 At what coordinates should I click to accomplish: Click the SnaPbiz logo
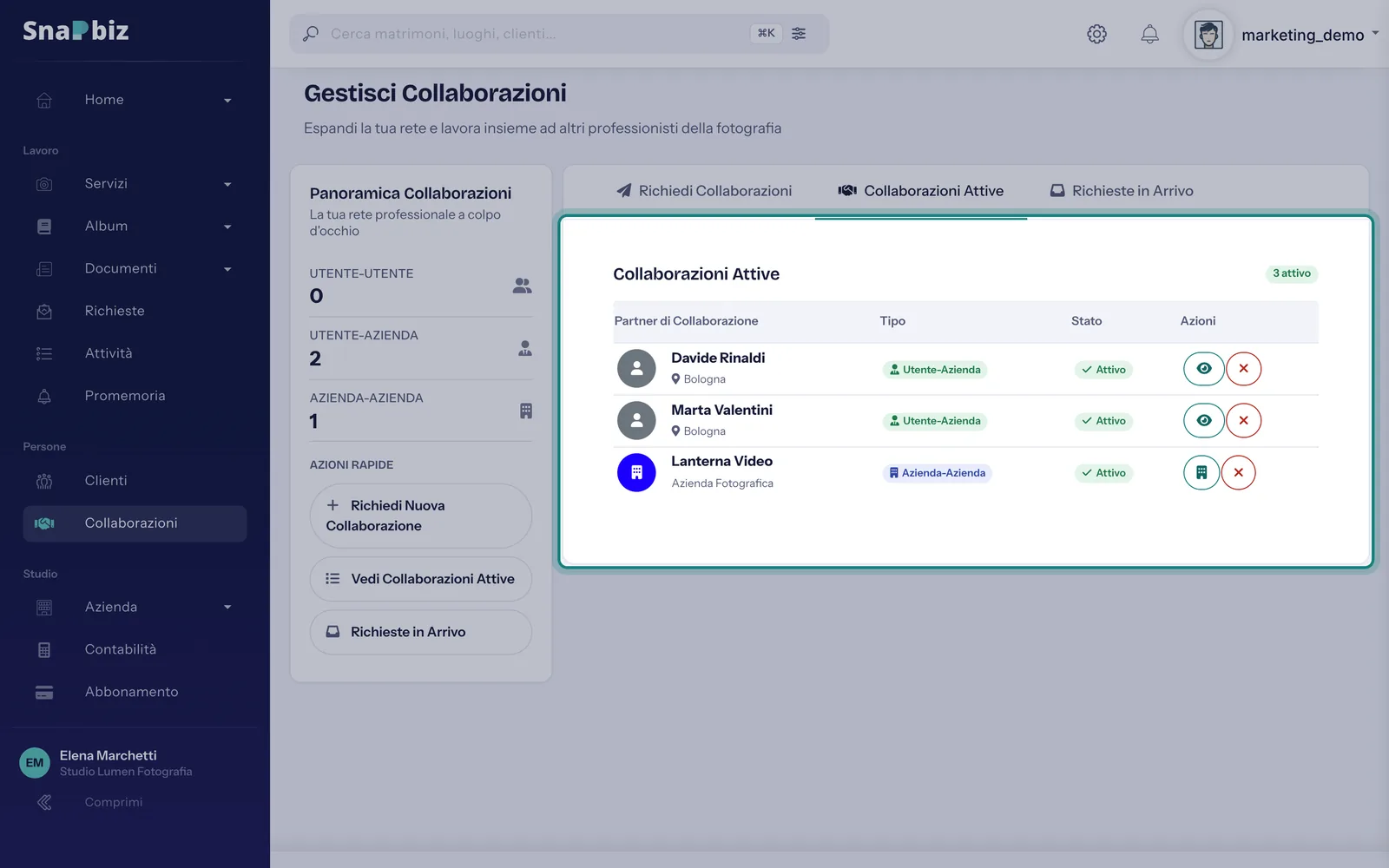(76, 30)
